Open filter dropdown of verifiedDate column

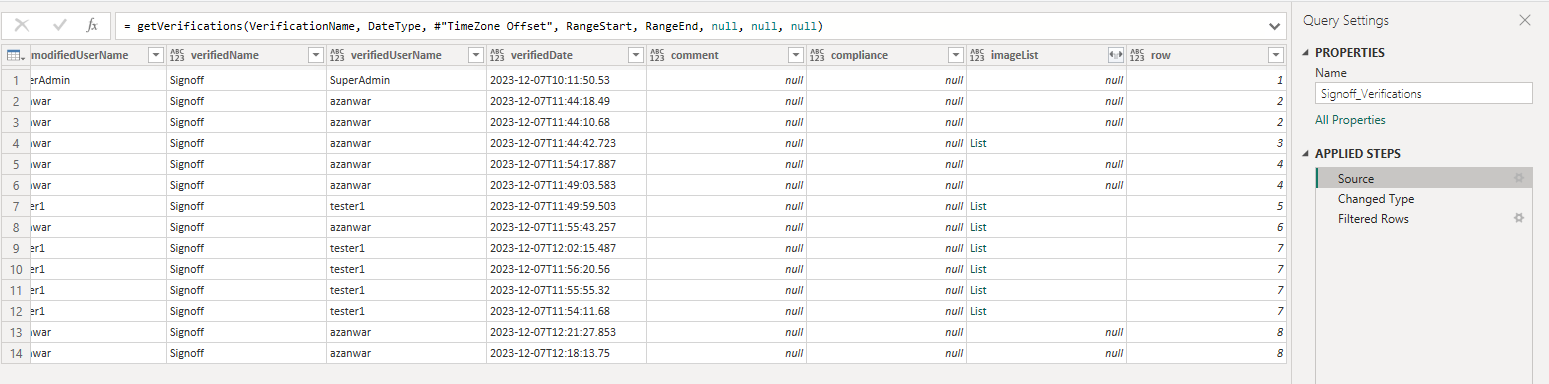[635, 56]
